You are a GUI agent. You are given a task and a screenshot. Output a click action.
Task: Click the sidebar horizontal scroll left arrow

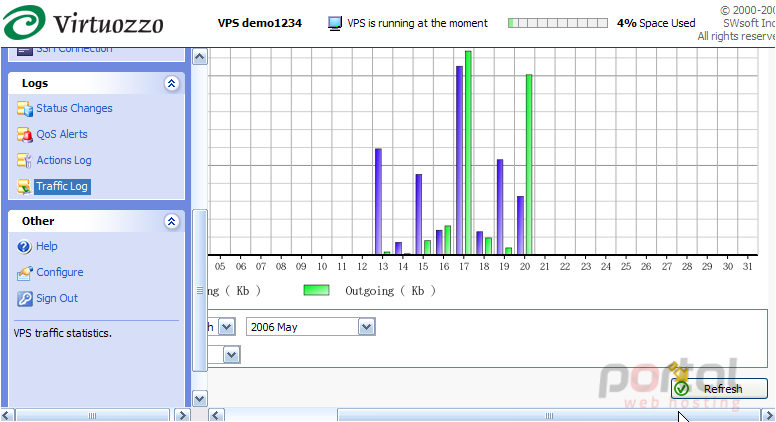pos(7,415)
